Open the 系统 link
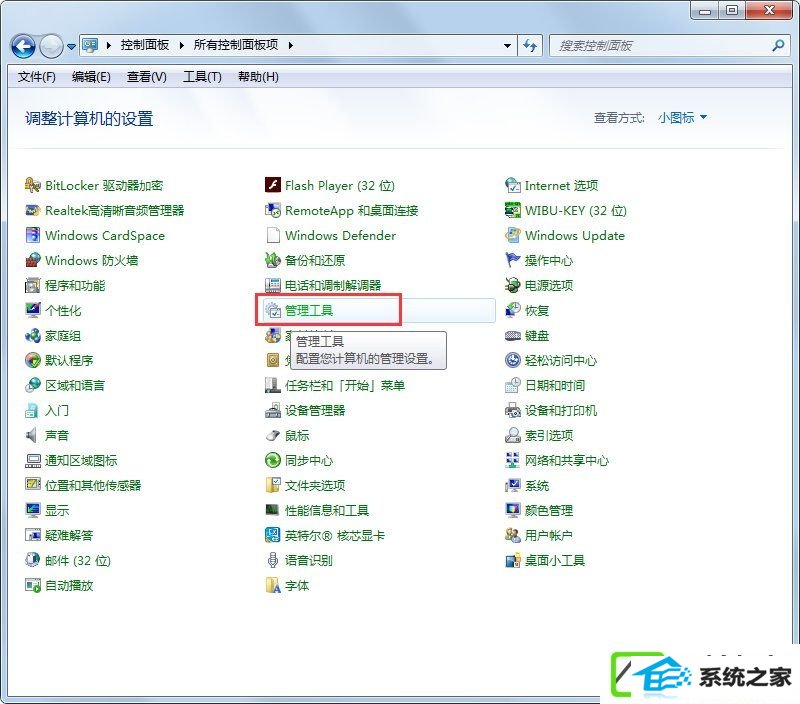The width and height of the screenshot is (800, 704). [537, 486]
